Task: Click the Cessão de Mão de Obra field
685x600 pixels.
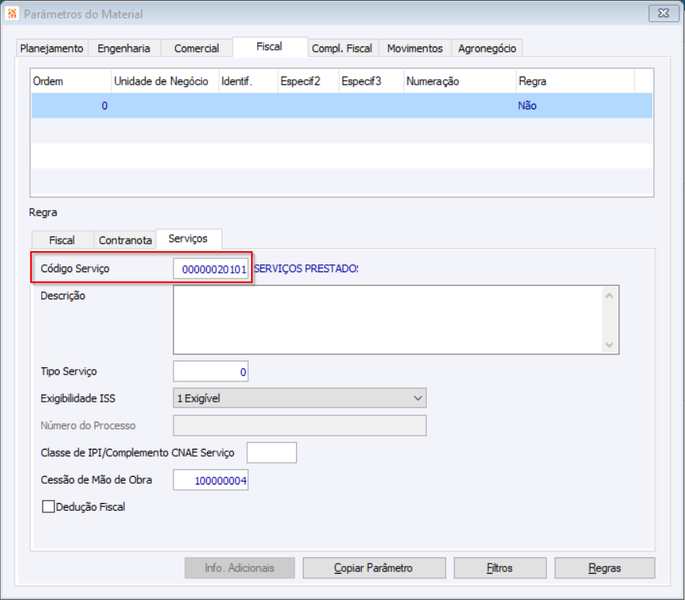Action: click(211, 480)
